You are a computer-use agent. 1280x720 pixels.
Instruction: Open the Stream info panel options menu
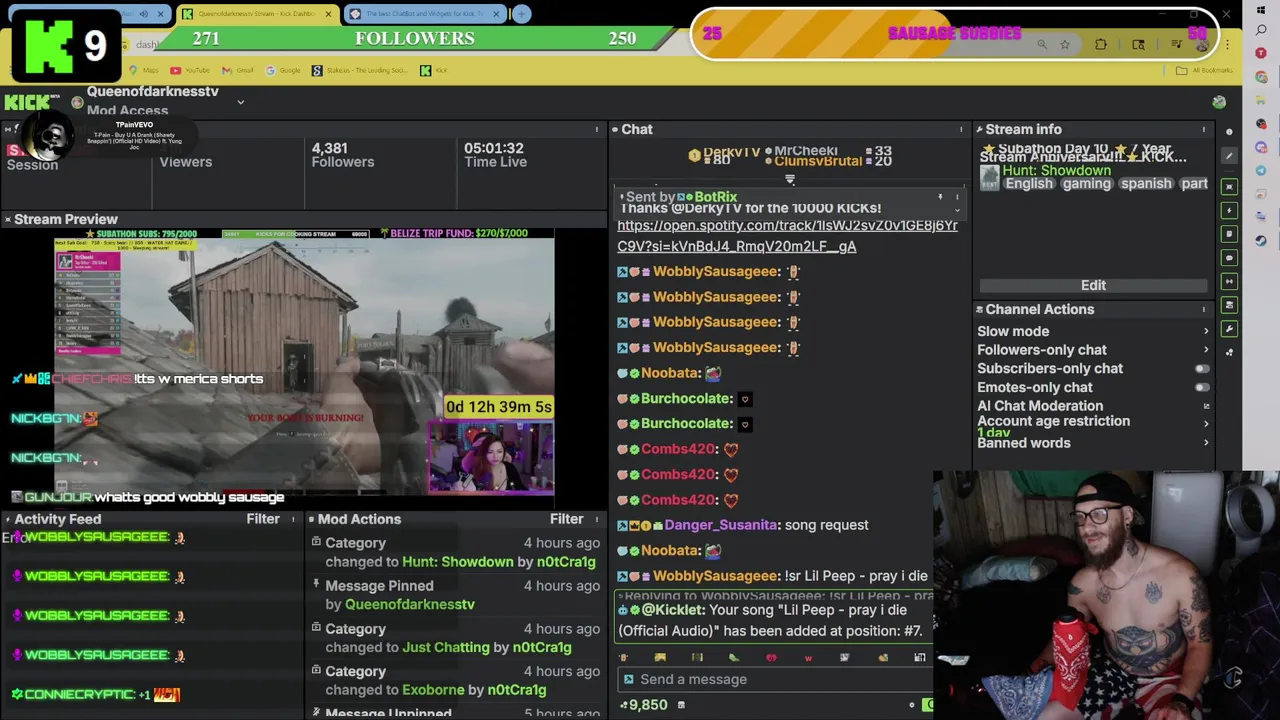pyautogui.click(x=1204, y=130)
